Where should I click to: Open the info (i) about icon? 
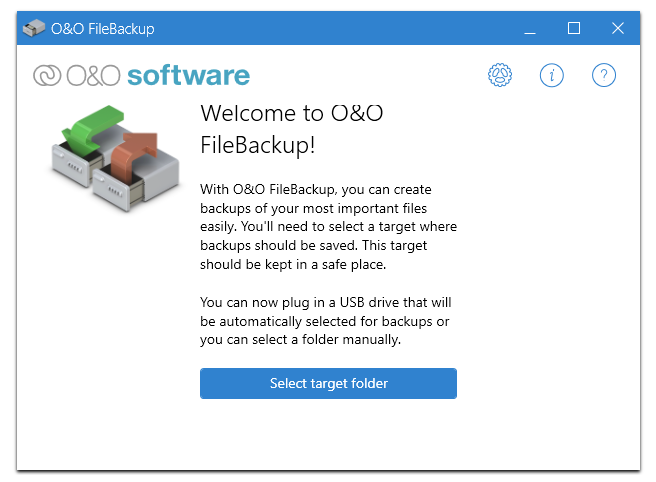552,75
